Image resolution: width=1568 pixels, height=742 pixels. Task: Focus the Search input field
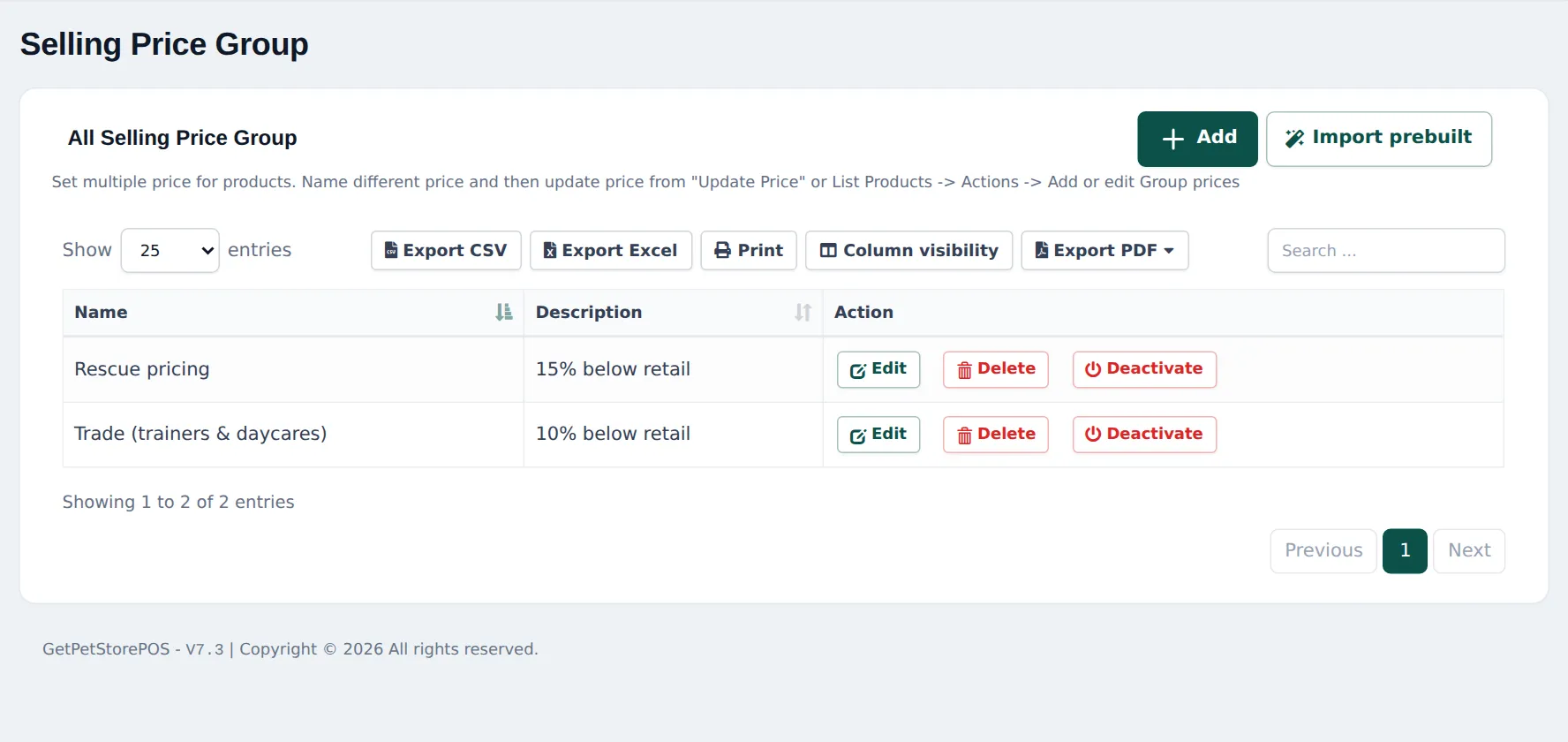coord(1386,251)
